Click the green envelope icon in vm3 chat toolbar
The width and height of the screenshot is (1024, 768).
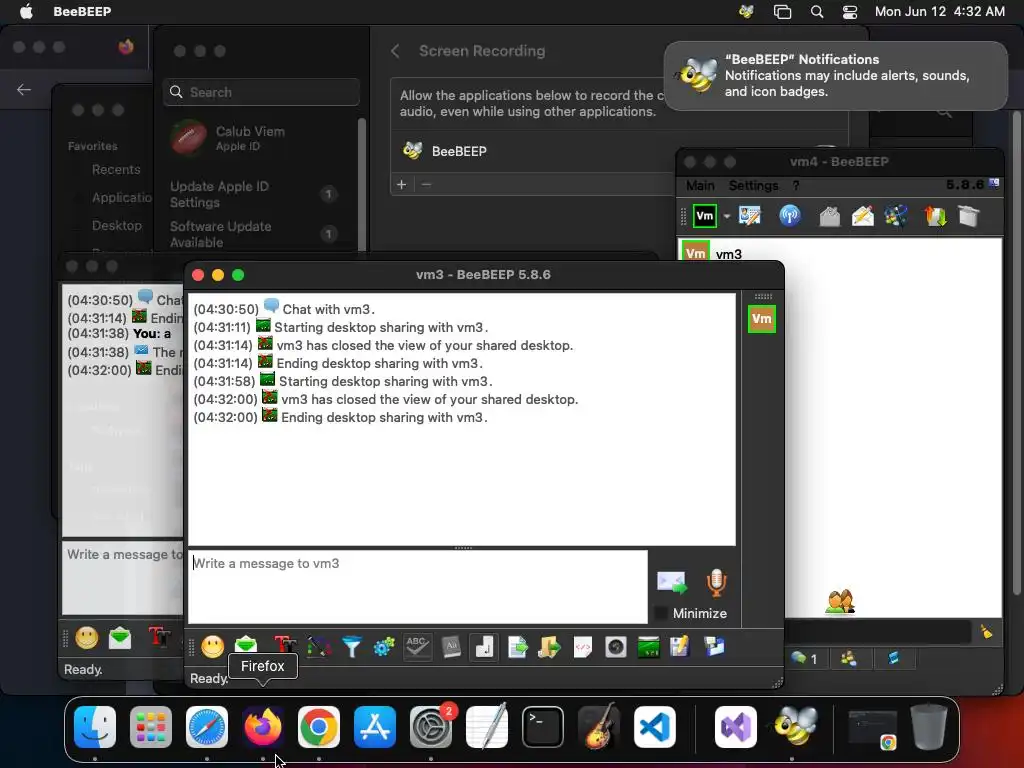click(x=246, y=645)
